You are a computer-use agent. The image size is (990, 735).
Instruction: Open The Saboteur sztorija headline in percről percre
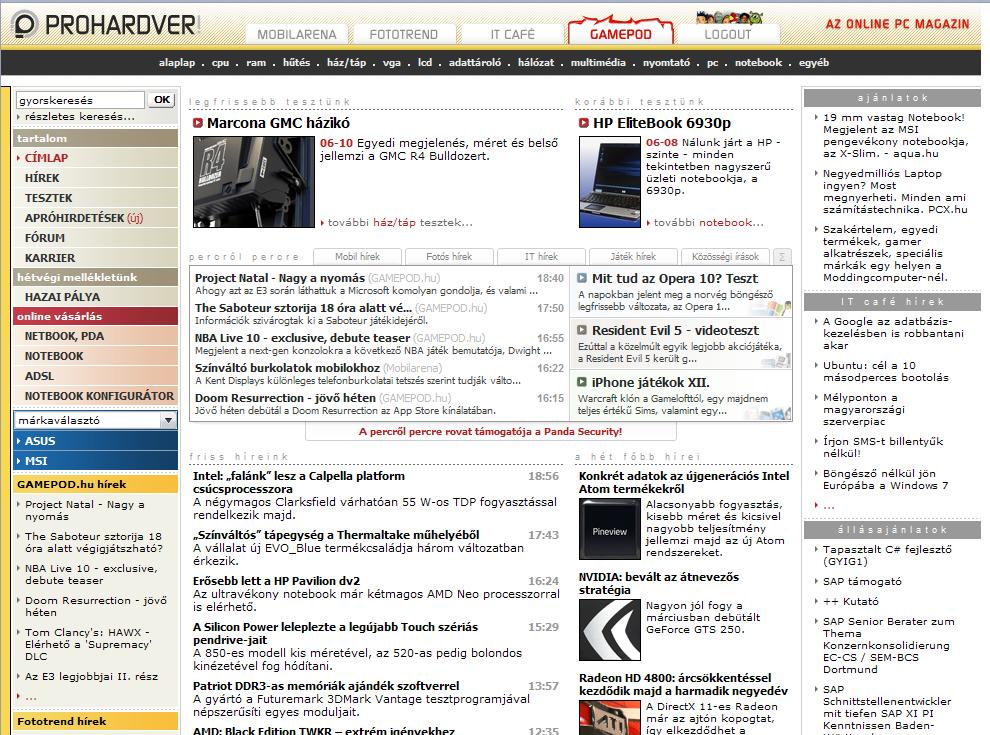(303, 308)
